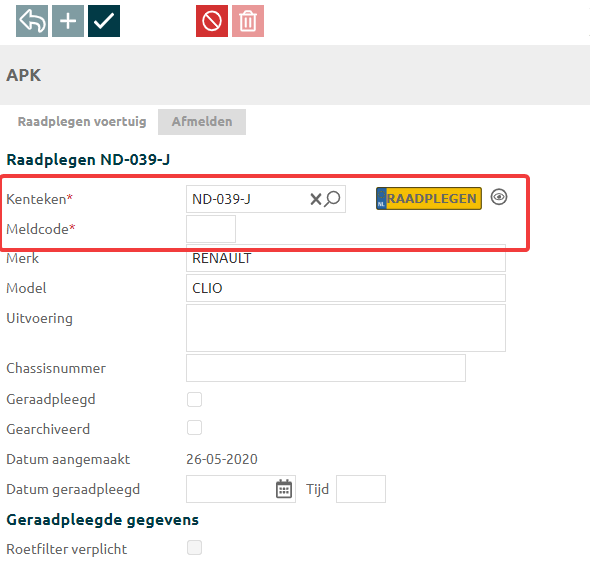
Task: Select the Model field showing CLIO
Action: 346,288
